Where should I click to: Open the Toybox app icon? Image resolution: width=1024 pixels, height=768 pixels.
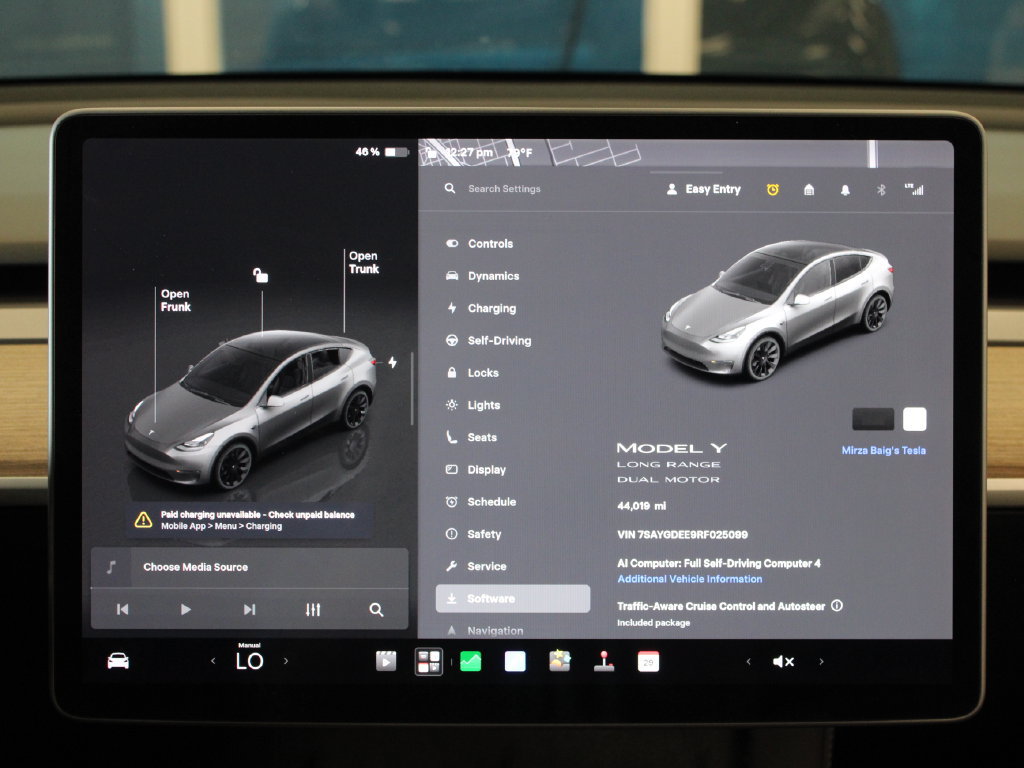pyautogui.click(x=560, y=661)
